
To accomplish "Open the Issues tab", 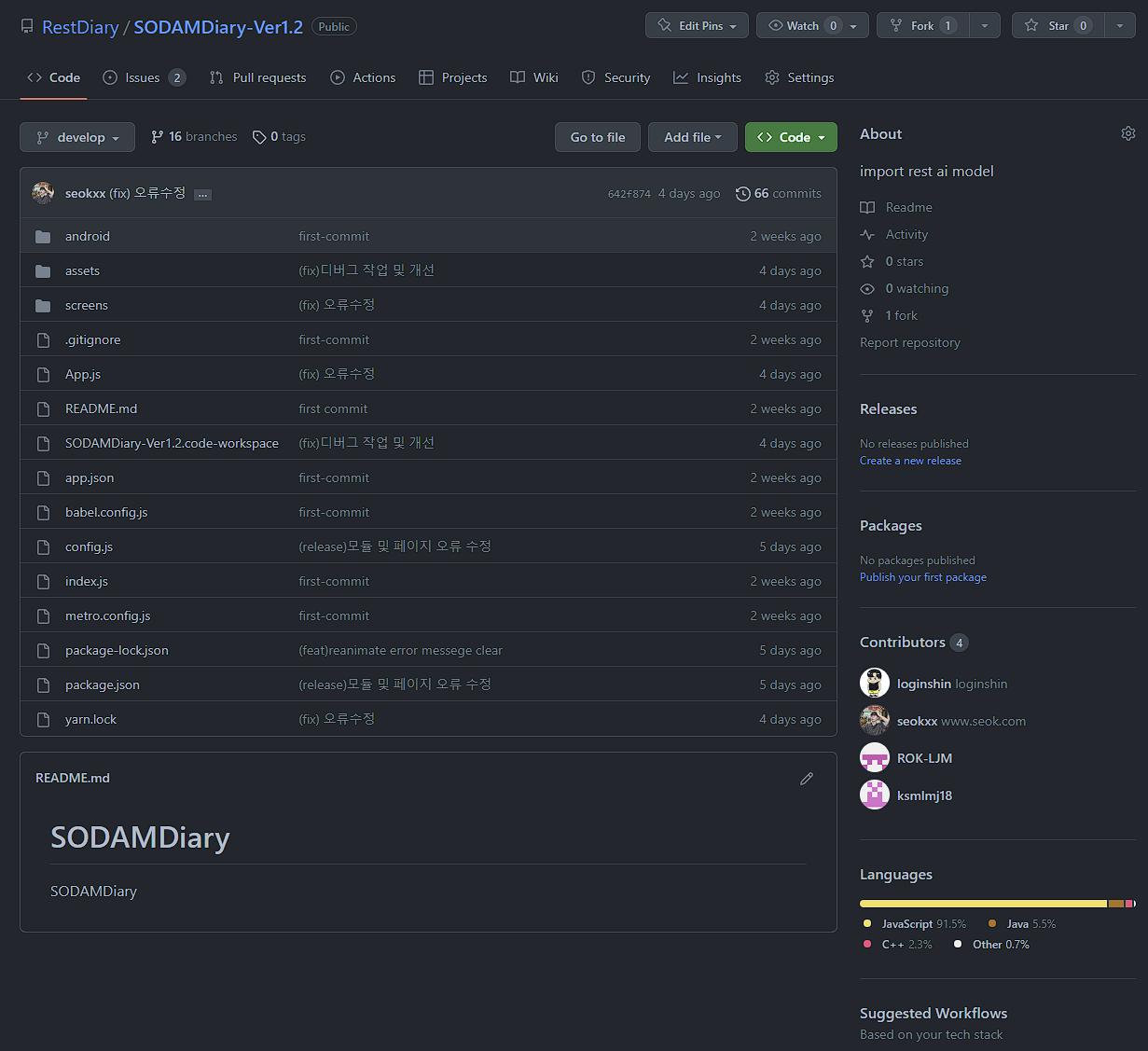I will click(x=144, y=77).
